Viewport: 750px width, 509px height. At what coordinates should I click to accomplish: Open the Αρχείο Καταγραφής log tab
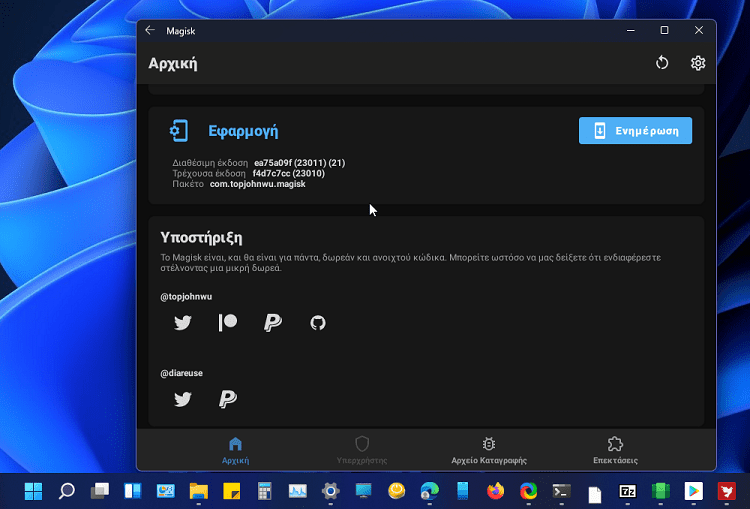click(489, 450)
